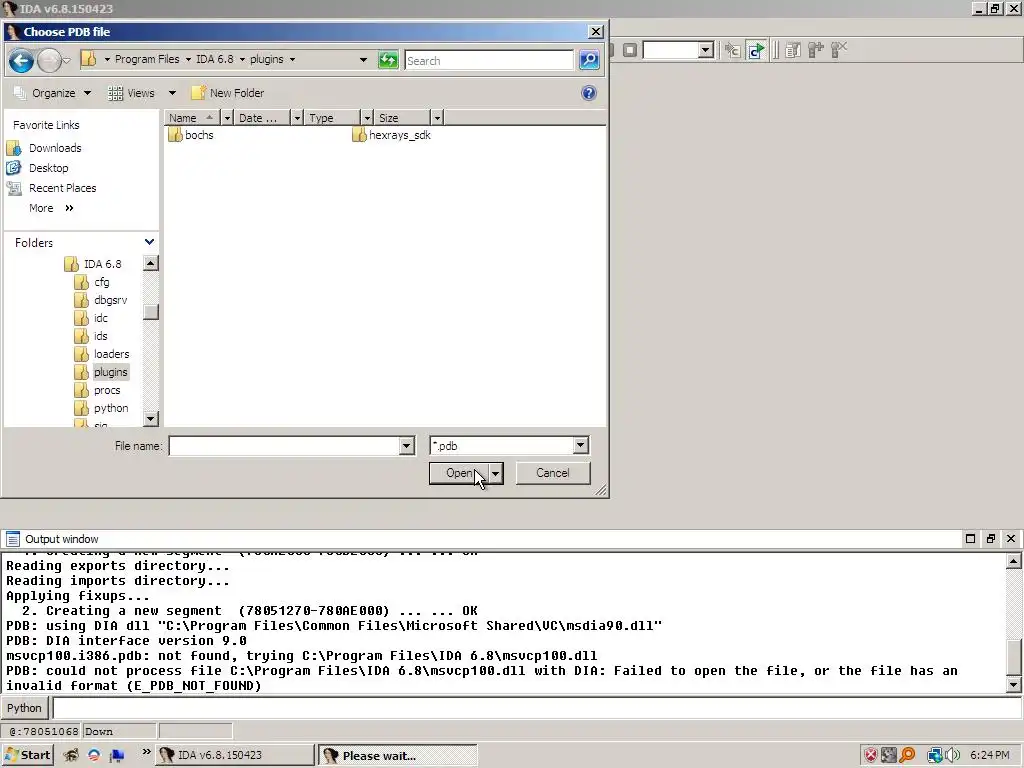
Task: Create a New Folder
Action: pos(228,93)
